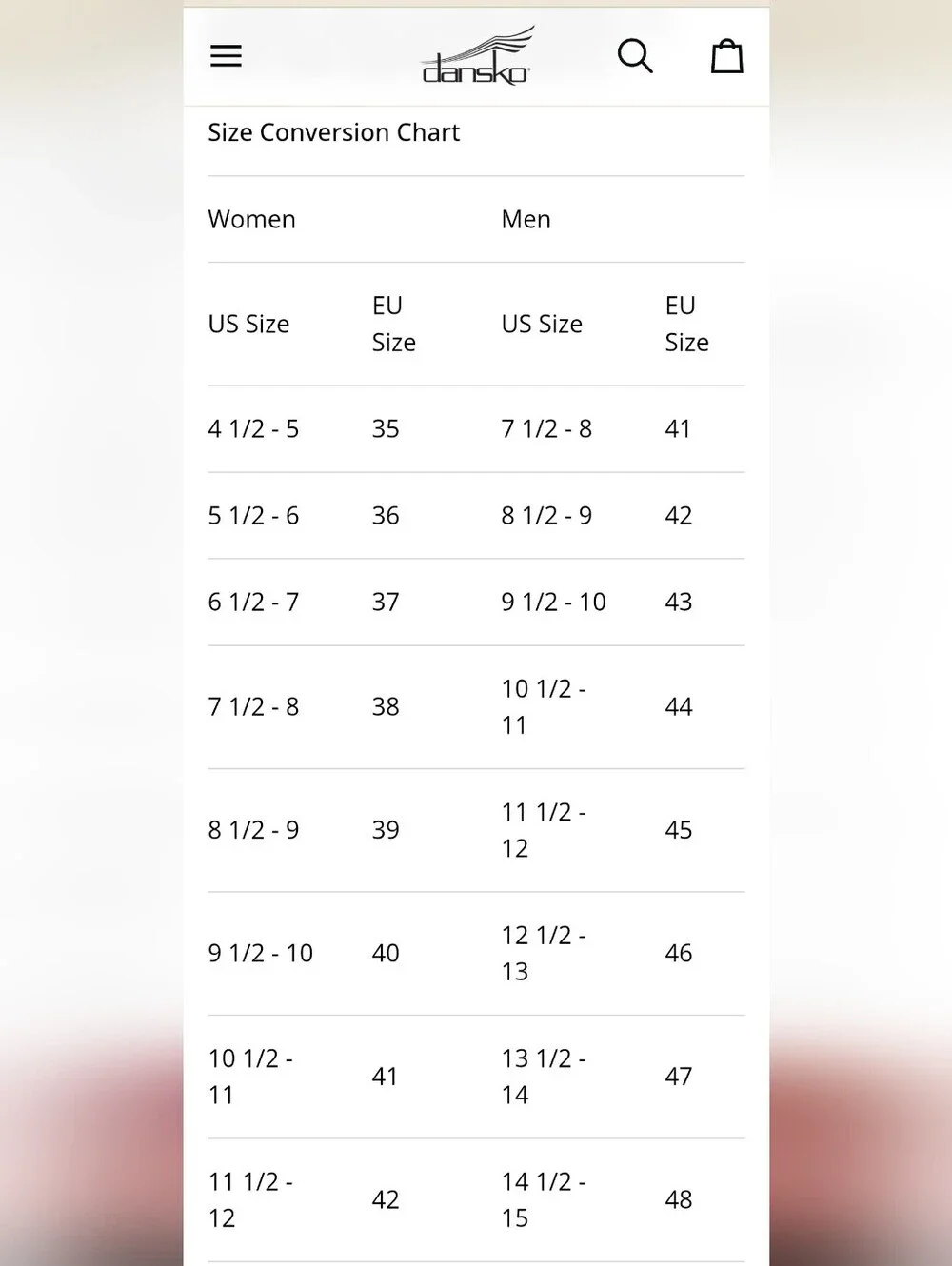Select men's size 12 1/2 - 13 cell
The width and height of the screenshot is (952, 1266).
click(x=544, y=954)
